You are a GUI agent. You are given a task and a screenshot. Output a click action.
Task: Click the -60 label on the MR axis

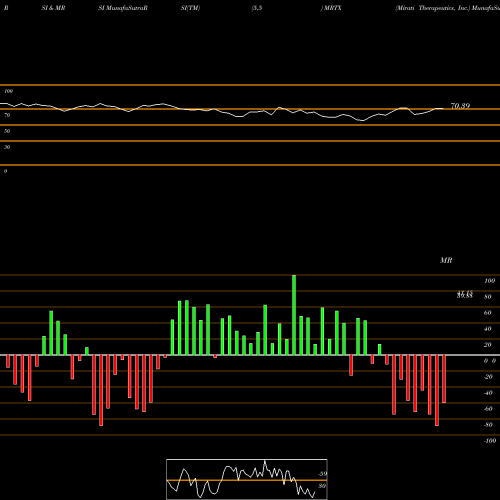488,409
